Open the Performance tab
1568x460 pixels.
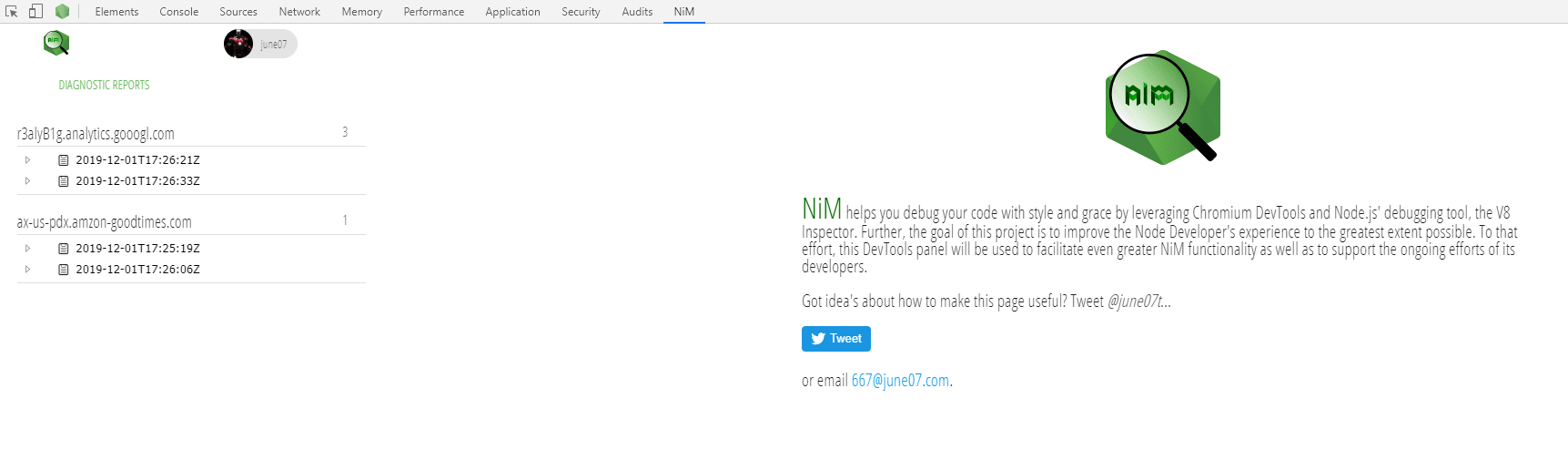(433, 12)
